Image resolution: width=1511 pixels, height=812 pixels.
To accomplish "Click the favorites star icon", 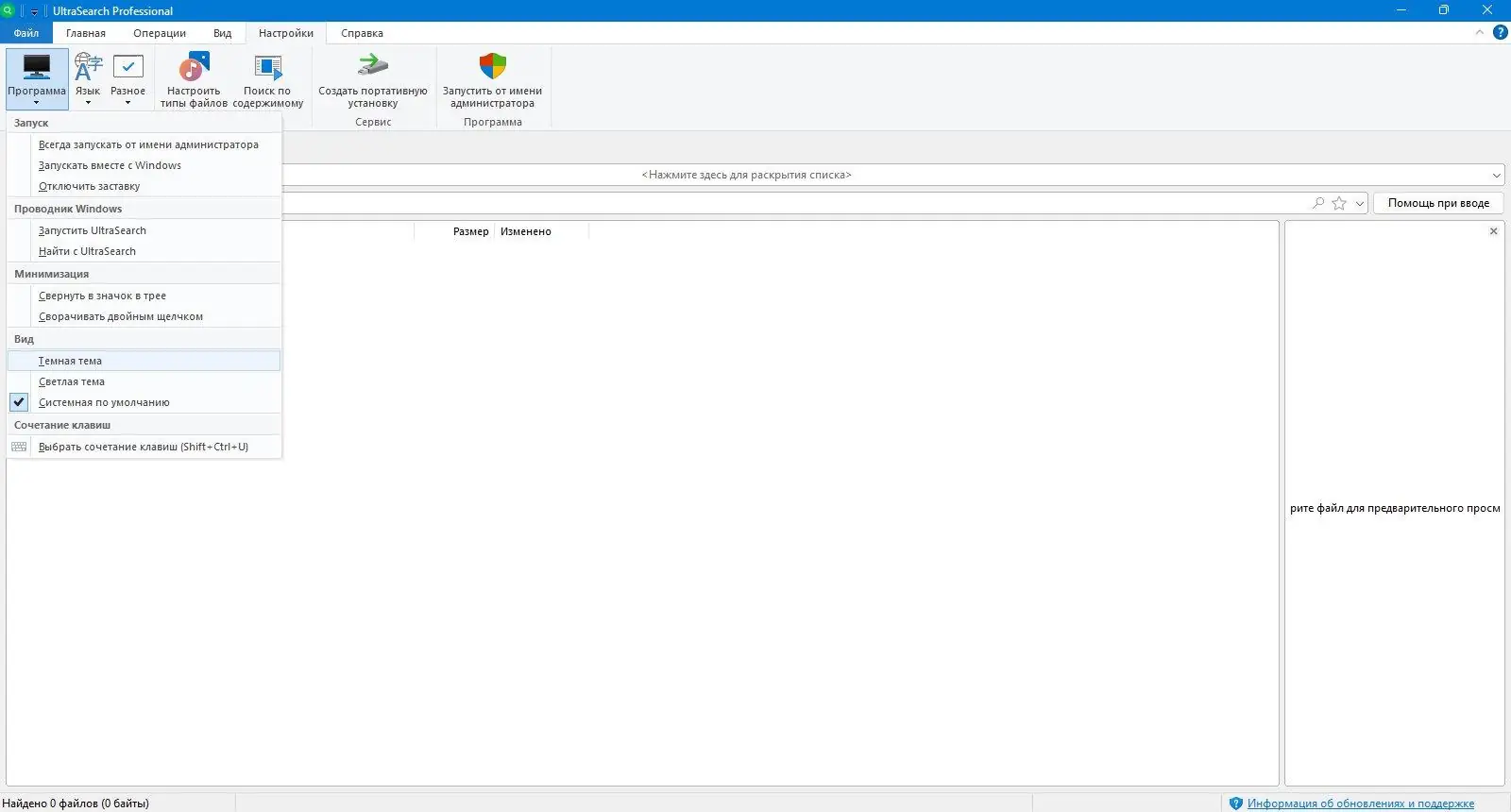I will tap(1339, 203).
